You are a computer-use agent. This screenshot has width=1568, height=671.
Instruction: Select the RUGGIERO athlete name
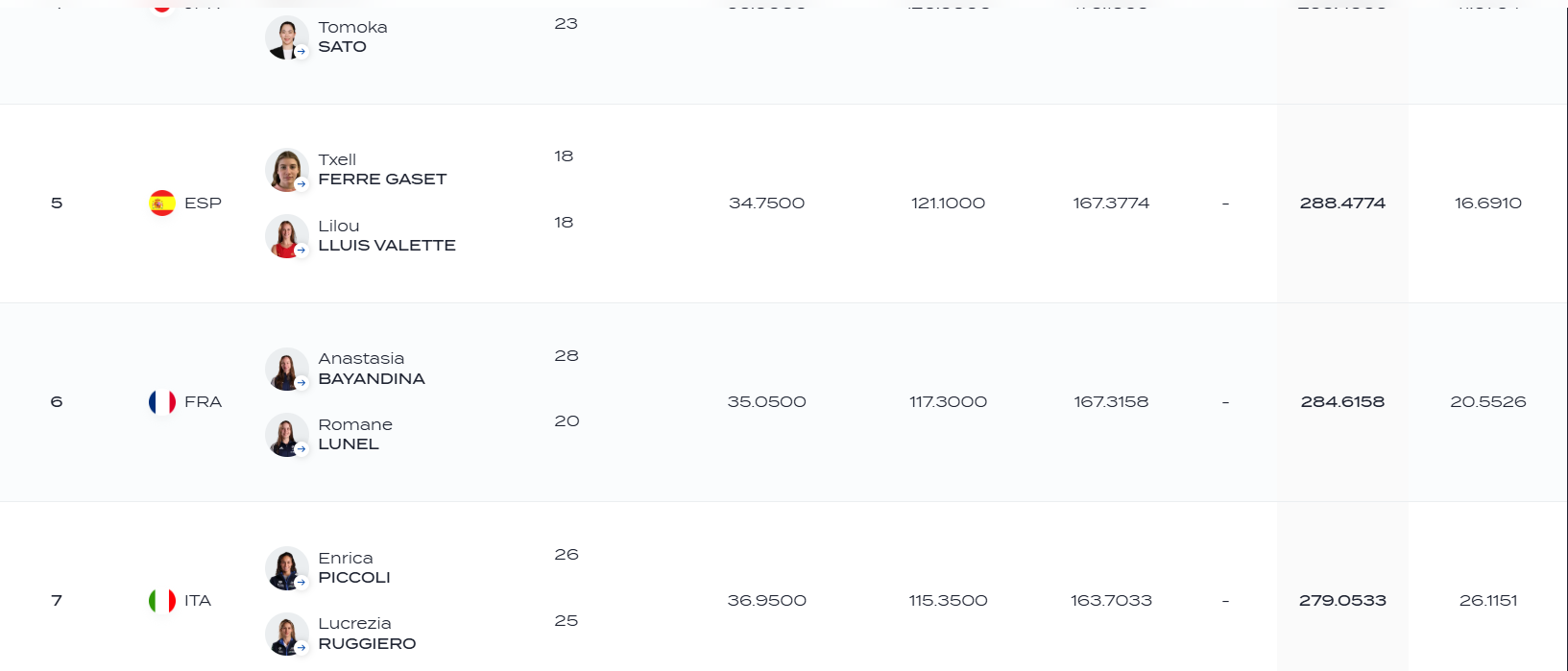pyautogui.click(x=367, y=644)
